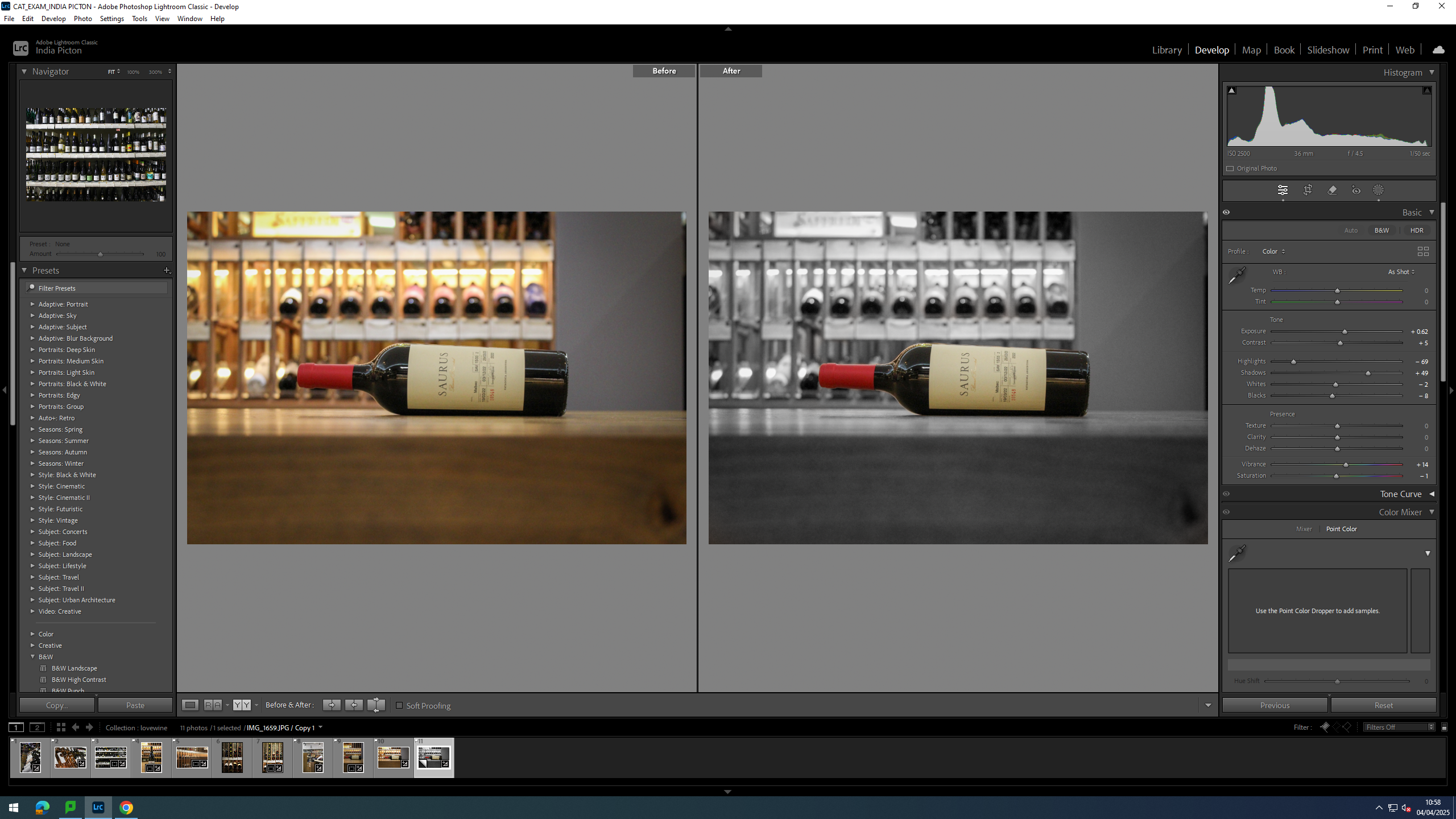This screenshot has width=1456, height=819.
Task: Pick the White Balance eyedropper
Action: 1237,275
